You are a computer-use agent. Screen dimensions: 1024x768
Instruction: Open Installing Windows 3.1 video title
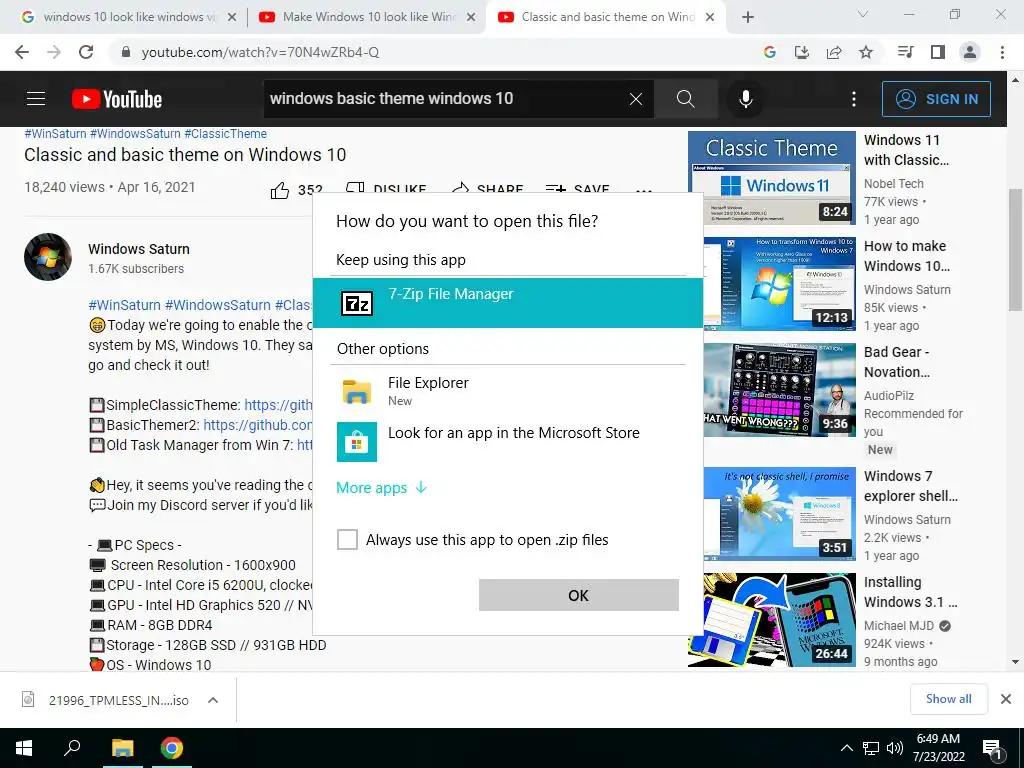tap(910, 592)
